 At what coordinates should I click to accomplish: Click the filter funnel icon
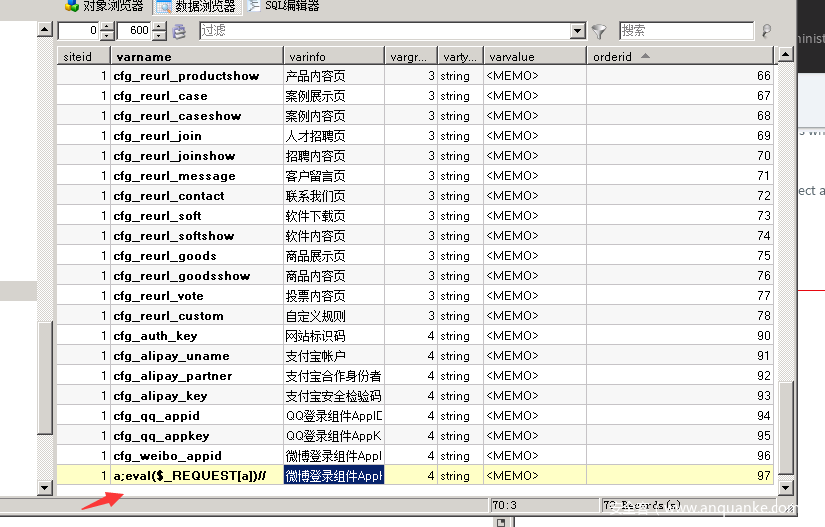[598, 31]
